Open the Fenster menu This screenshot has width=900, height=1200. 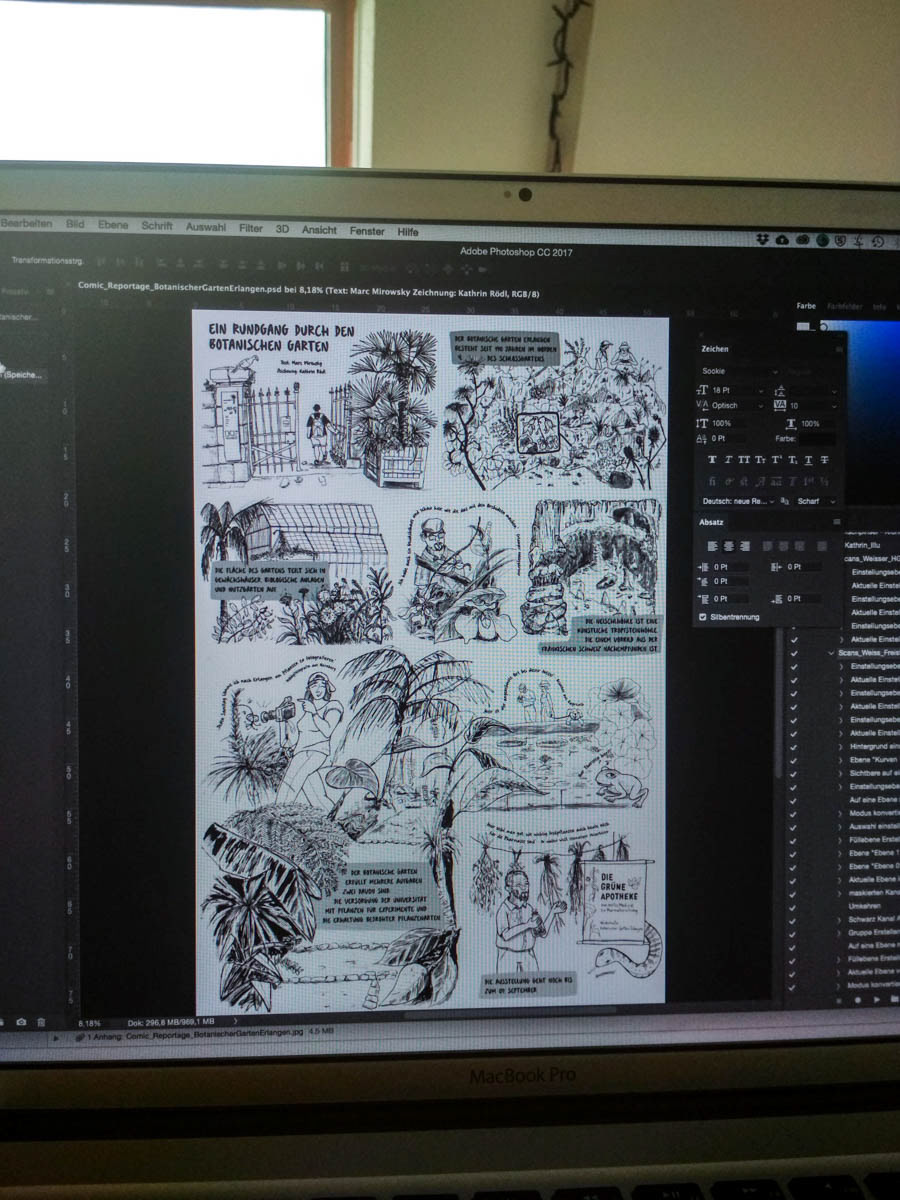(x=367, y=231)
